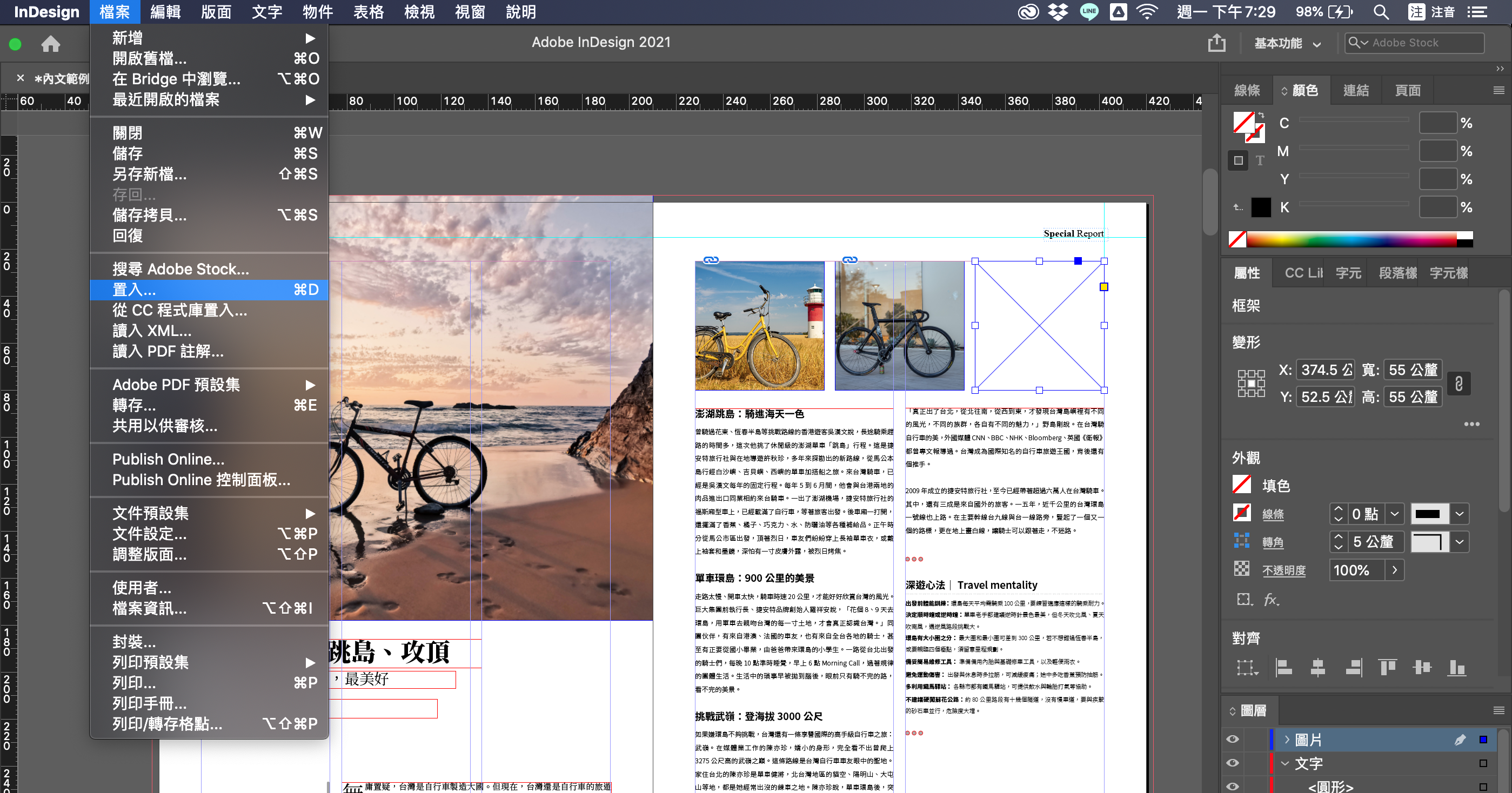Expand the 圖片 layer disclosure arrow
Viewport: 1512px width, 793px height.
tap(1287, 740)
